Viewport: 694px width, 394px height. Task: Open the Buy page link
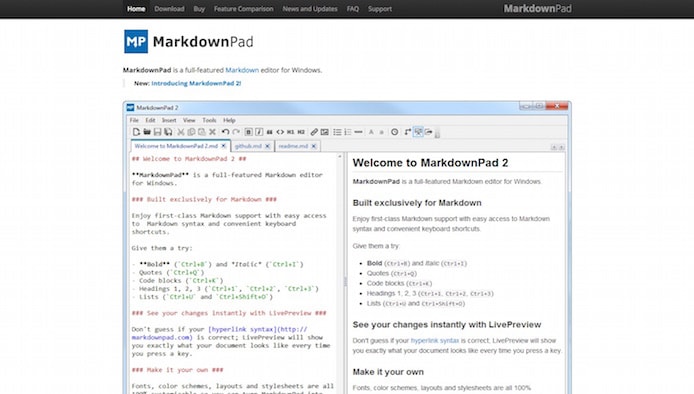pos(199,9)
